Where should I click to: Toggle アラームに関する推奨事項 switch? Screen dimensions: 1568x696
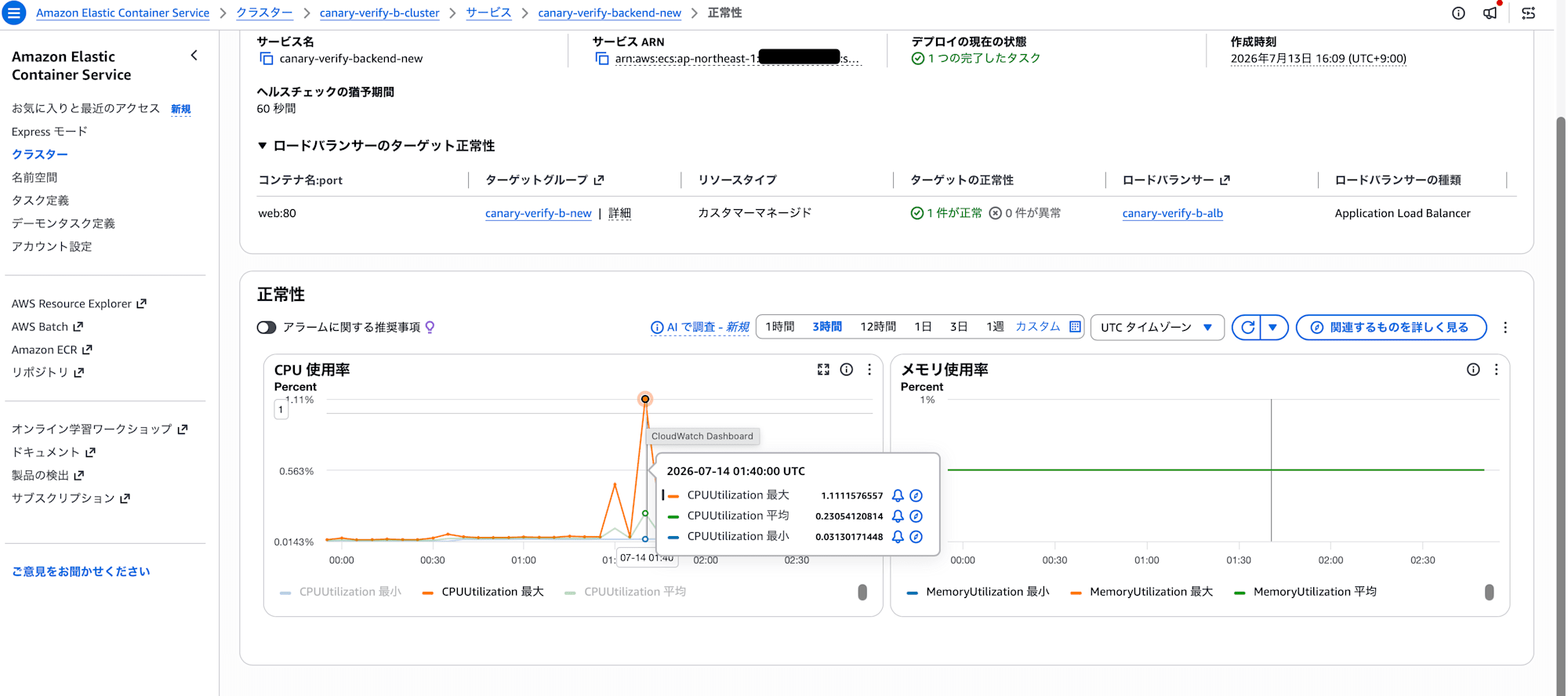pyautogui.click(x=267, y=327)
